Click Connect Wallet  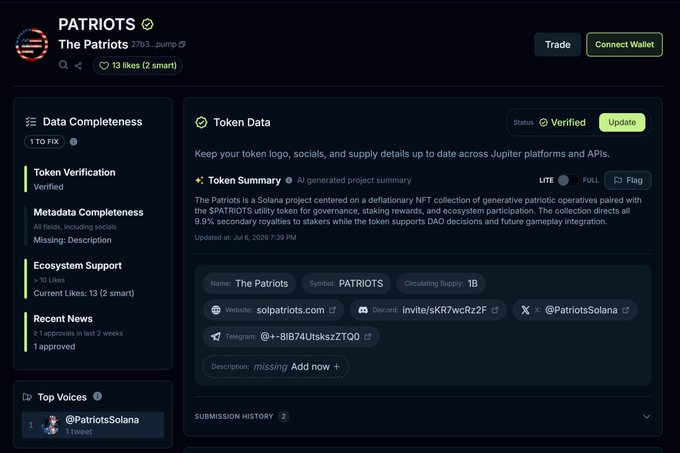[624, 45]
